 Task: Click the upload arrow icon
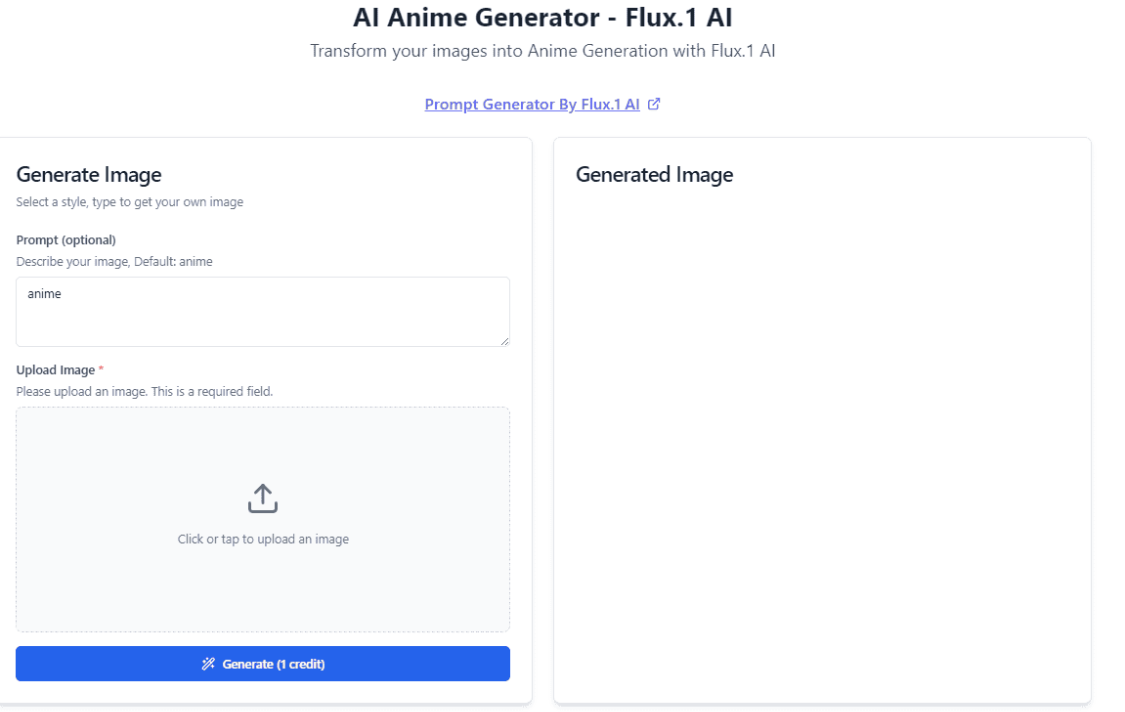tap(263, 498)
